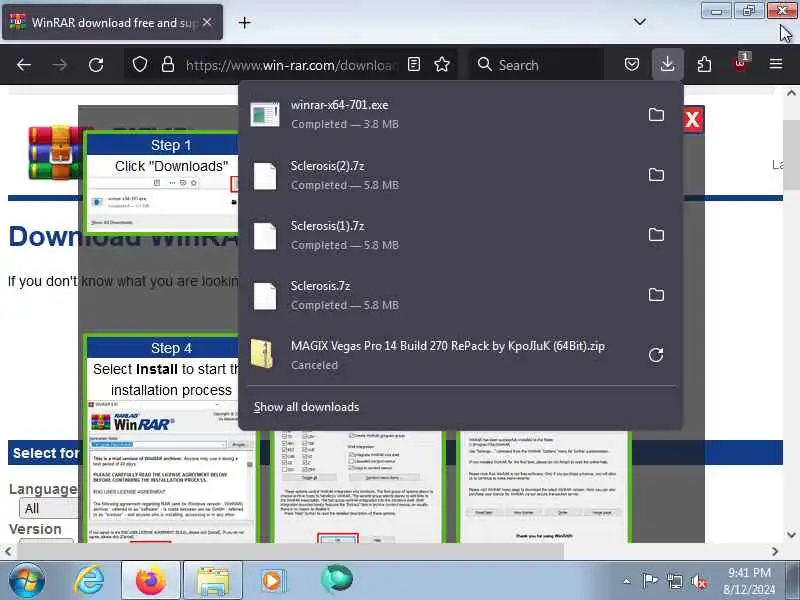
Task: Open Windows Media Player from the taskbar
Action: pyautogui.click(x=273, y=581)
